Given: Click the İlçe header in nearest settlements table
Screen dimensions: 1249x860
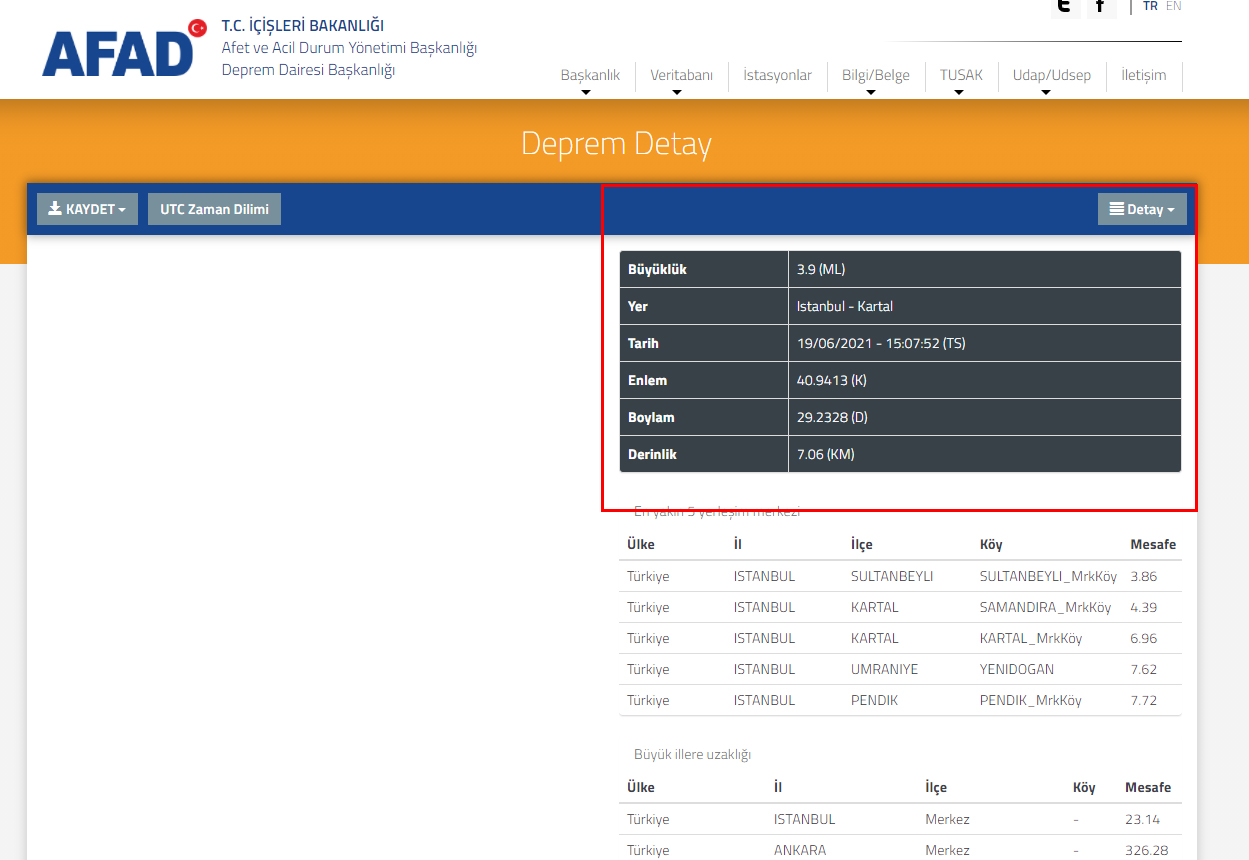Looking at the screenshot, I should (x=861, y=544).
